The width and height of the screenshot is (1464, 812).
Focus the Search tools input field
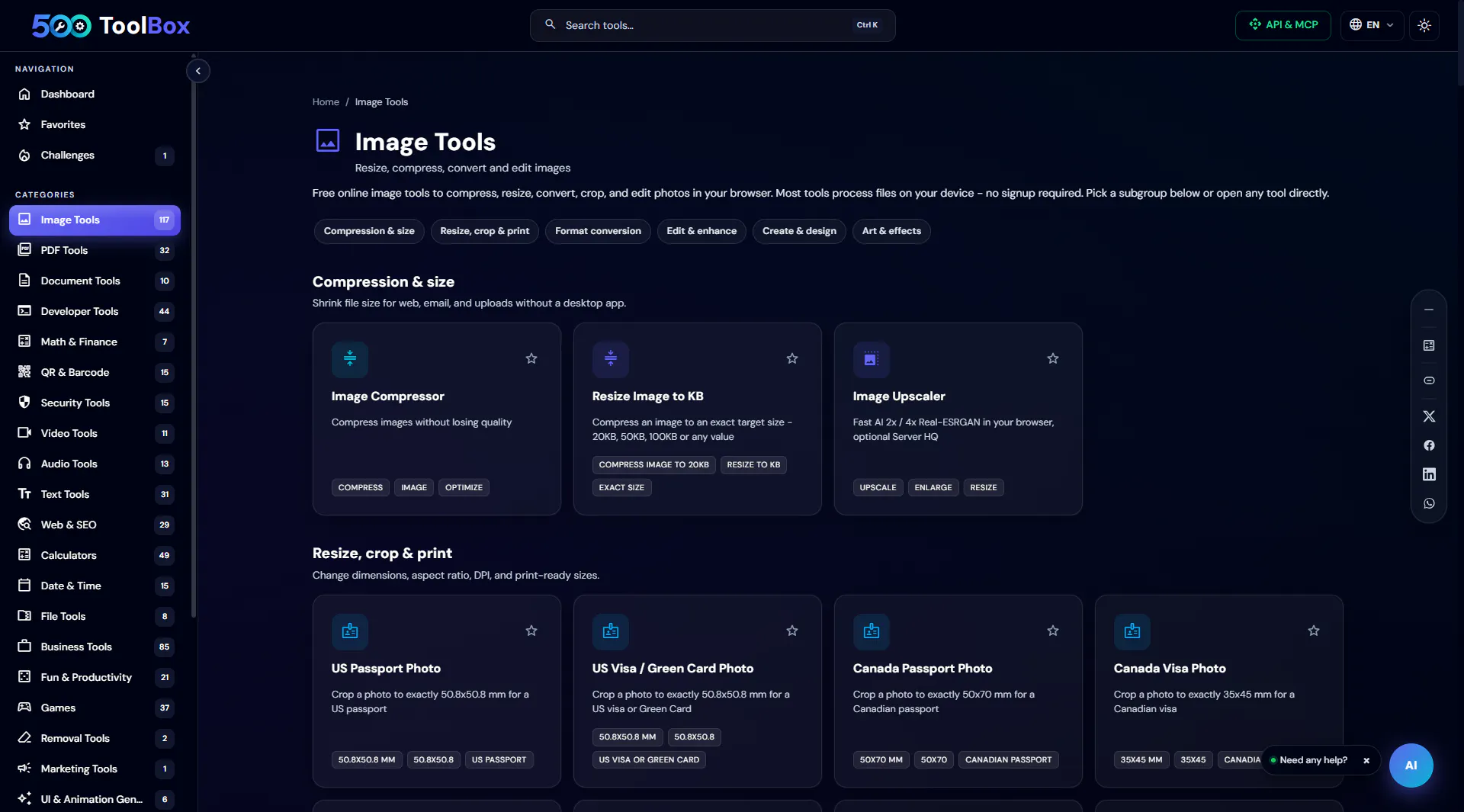(x=712, y=25)
